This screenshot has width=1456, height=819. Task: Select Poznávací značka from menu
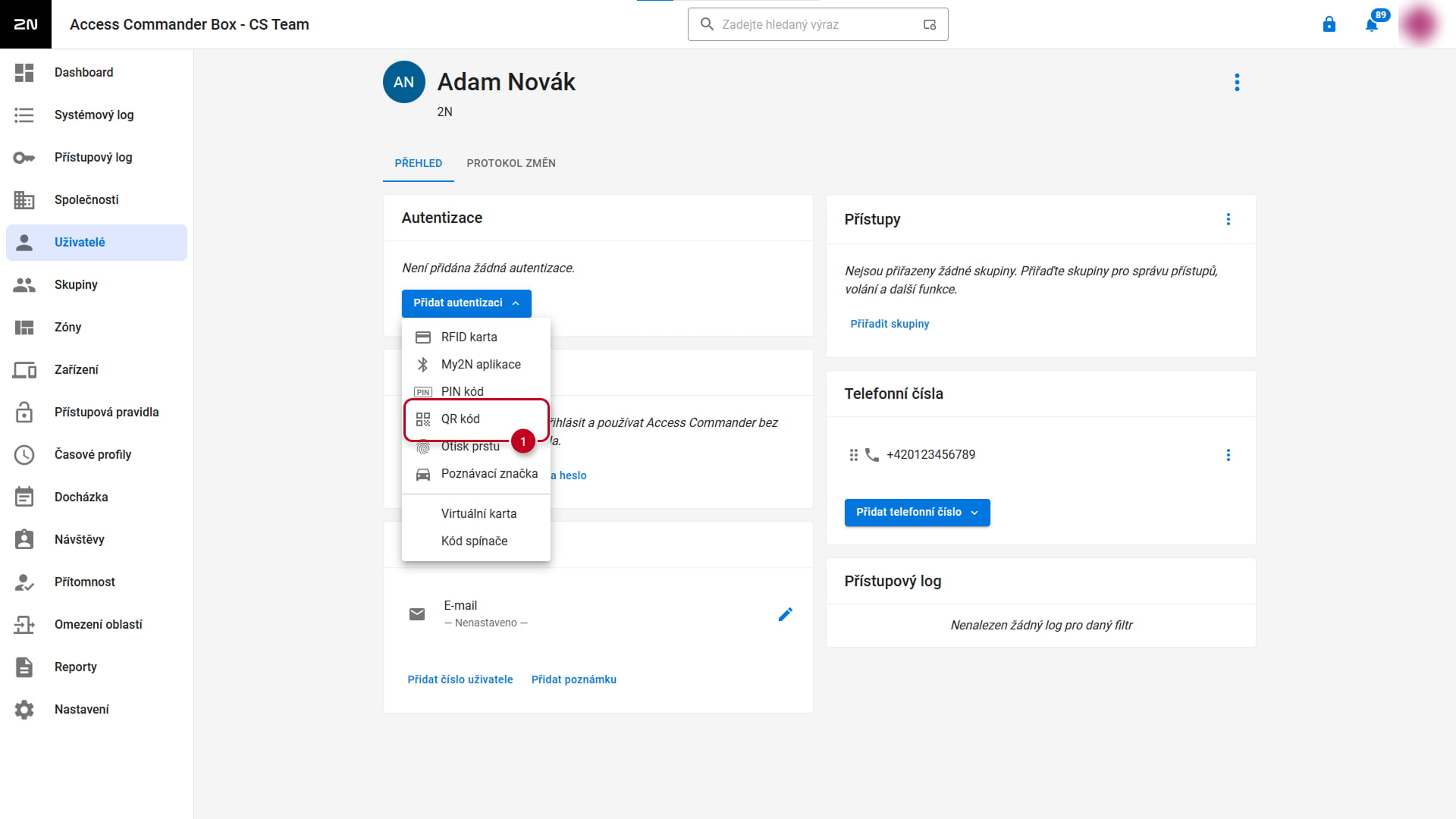pyautogui.click(x=476, y=474)
